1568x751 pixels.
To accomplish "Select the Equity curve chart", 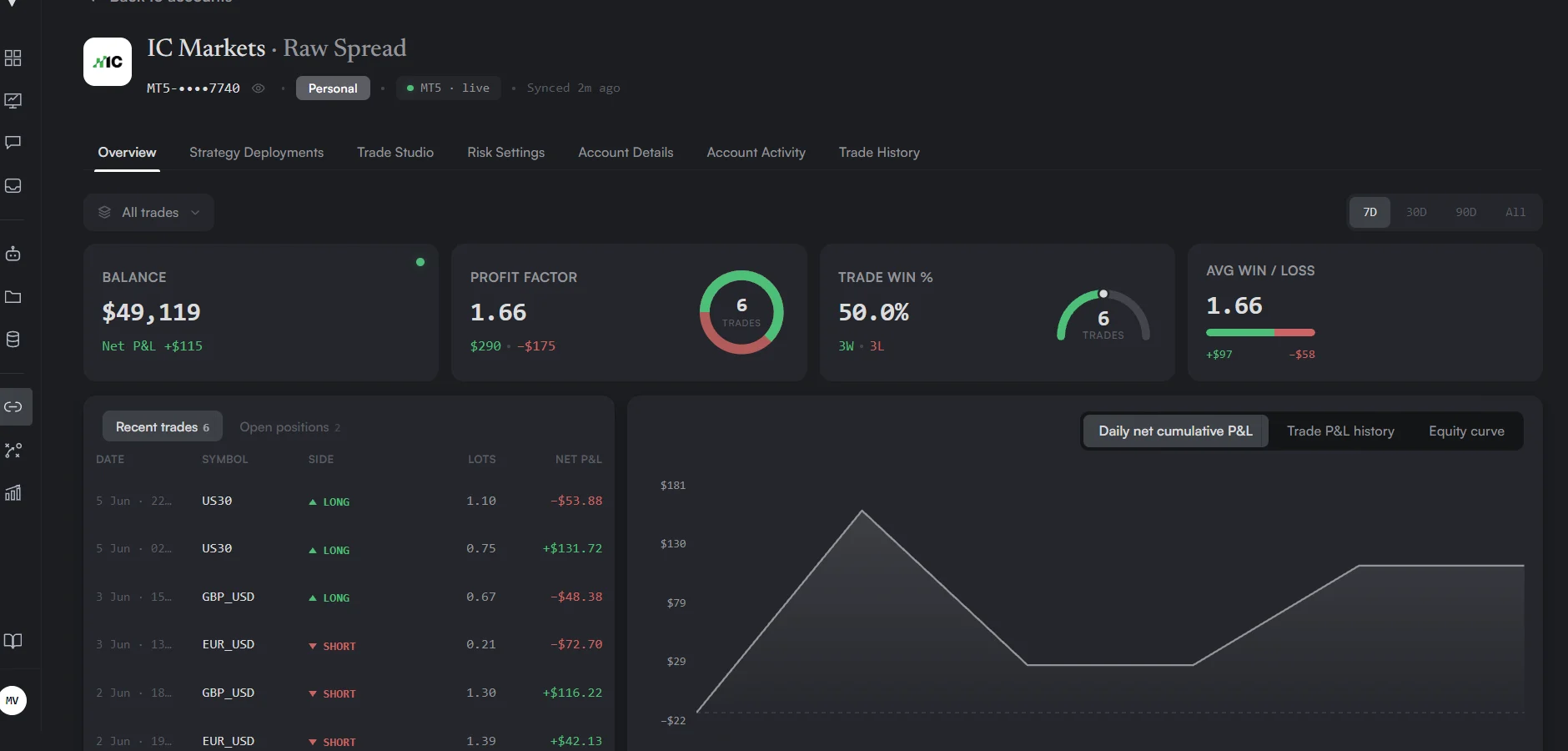I will (x=1466, y=431).
